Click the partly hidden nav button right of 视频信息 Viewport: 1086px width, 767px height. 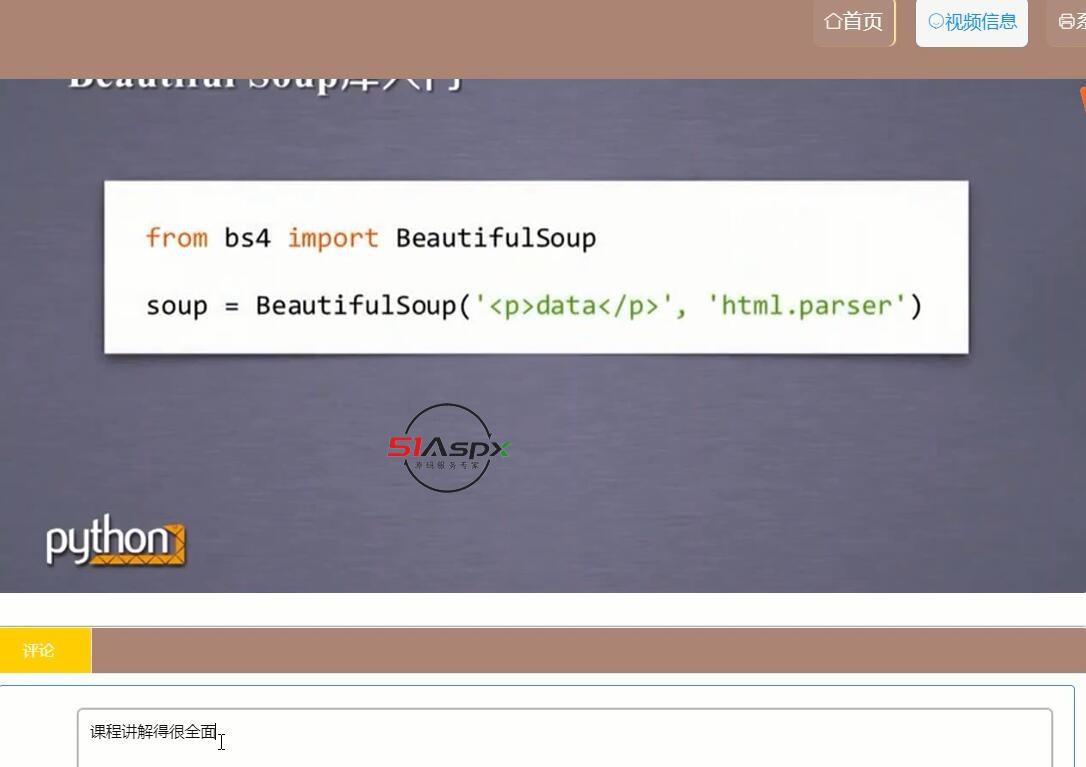click(x=1067, y=21)
